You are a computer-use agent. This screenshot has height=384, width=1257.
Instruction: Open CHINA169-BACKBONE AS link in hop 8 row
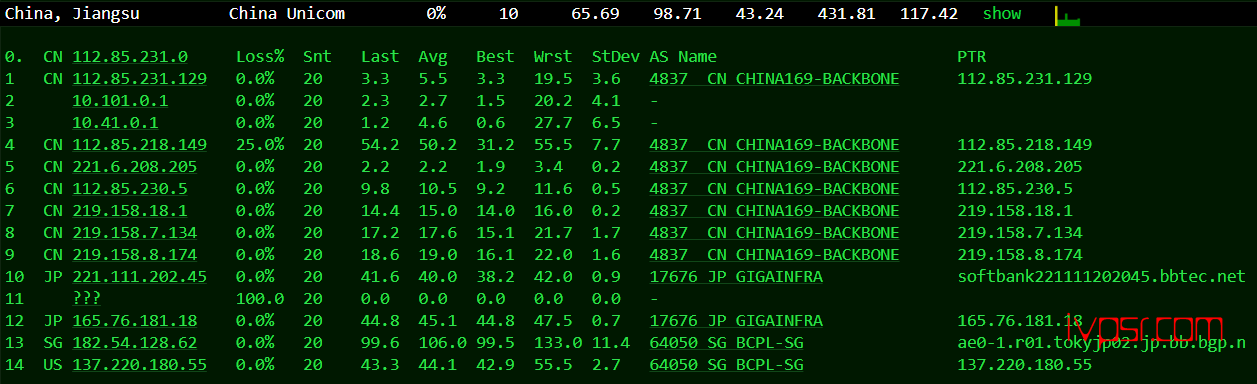774,233
